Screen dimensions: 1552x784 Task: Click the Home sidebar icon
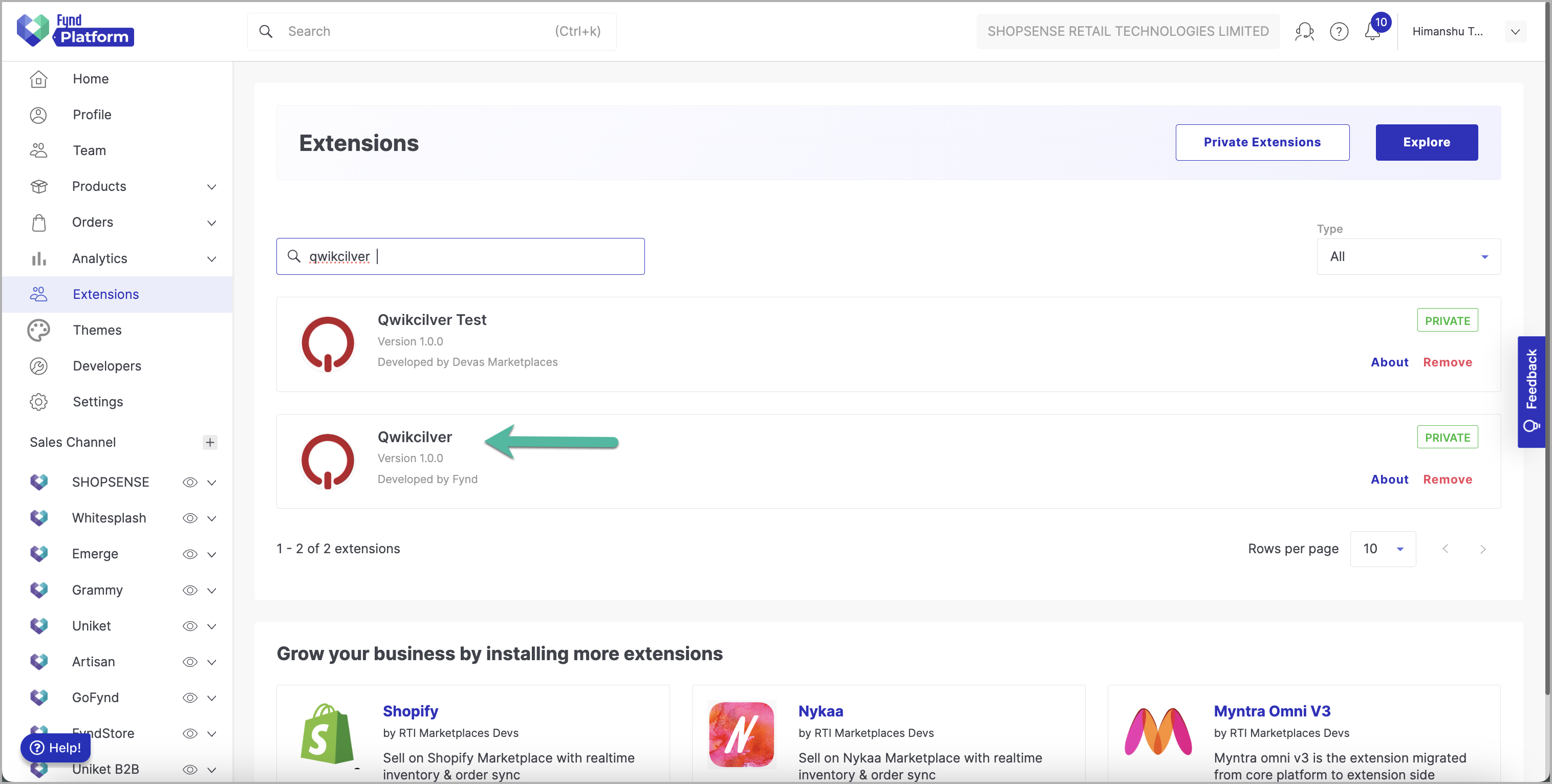(38, 79)
